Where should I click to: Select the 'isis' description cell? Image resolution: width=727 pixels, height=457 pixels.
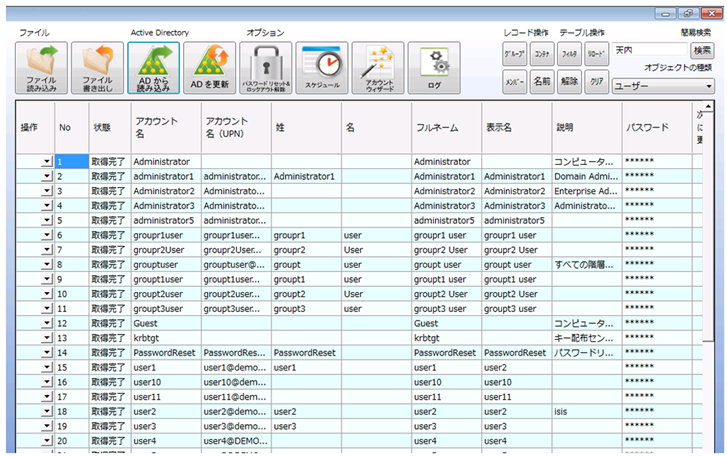[587, 412]
